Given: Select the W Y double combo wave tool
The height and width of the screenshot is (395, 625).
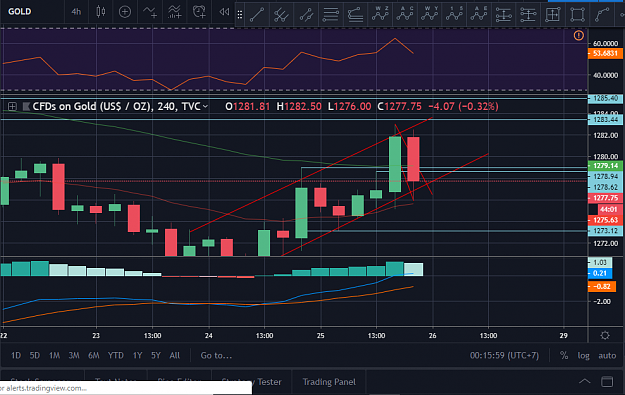Looking at the screenshot, I should [x=430, y=14].
